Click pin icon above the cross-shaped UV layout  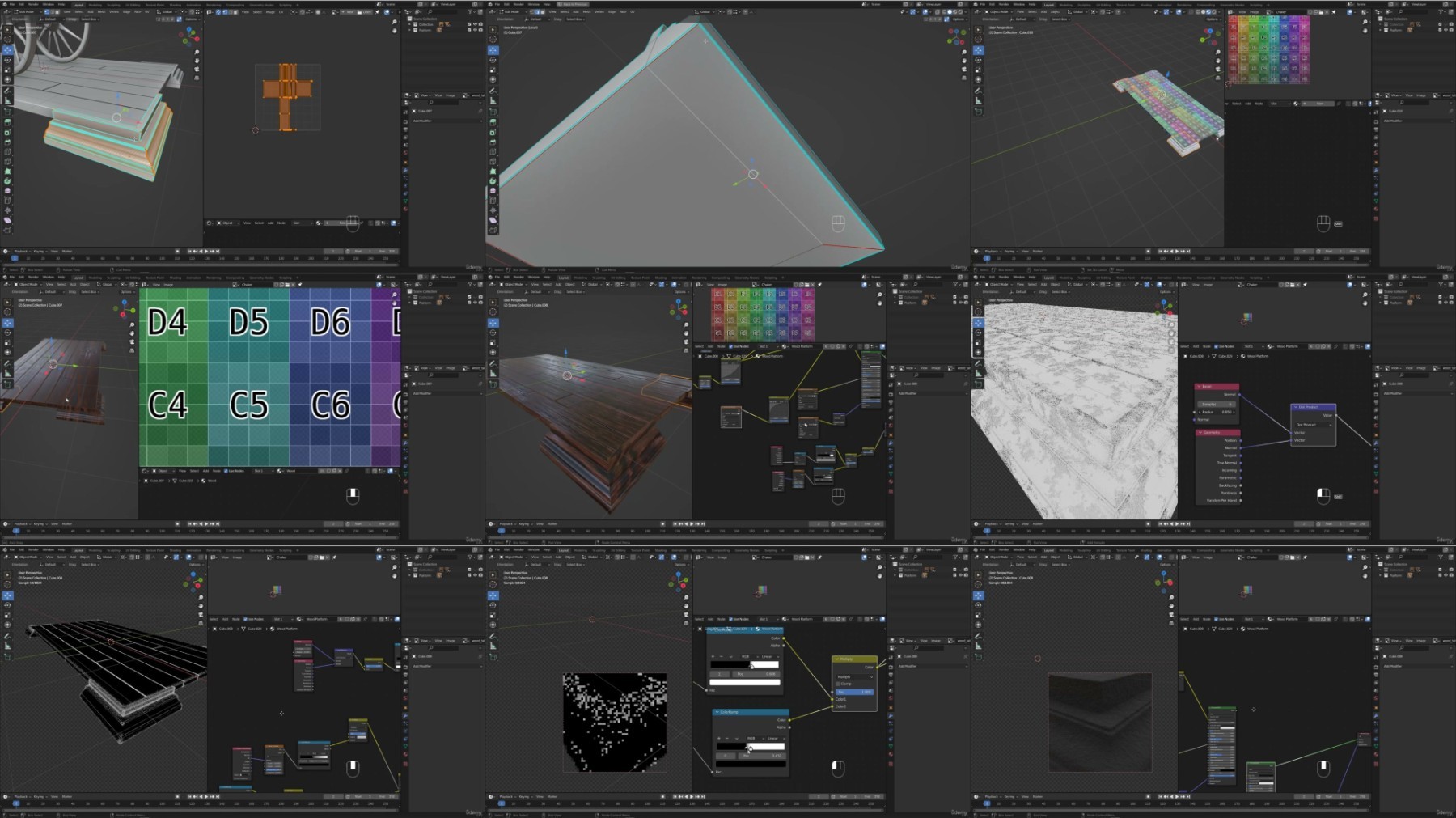376,12
